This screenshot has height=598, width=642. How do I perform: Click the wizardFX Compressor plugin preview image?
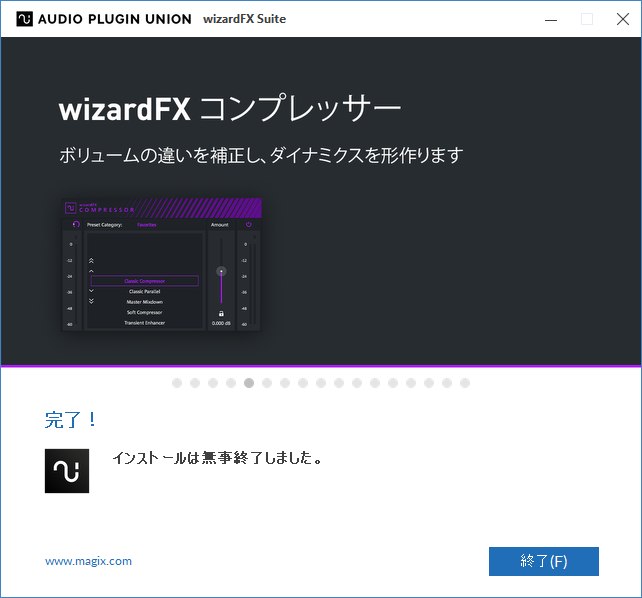[x=161, y=264]
